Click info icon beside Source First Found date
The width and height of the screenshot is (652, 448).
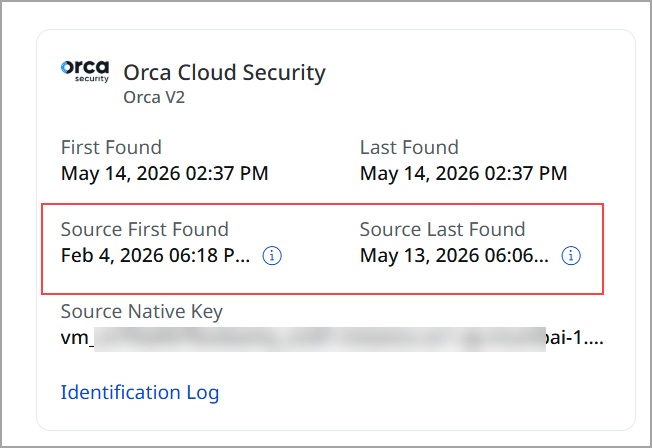pyautogui.click(x=272, y=255)
